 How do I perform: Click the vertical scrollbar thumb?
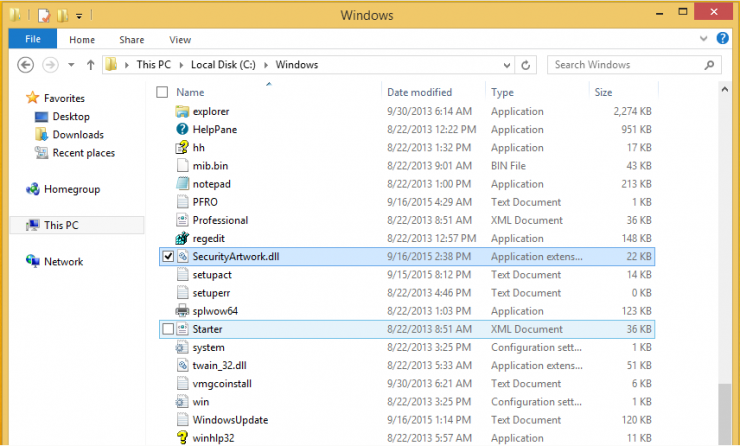[x=724, y=414]
